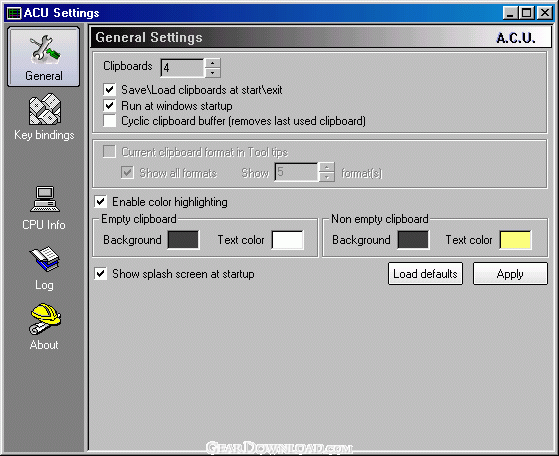Toggle Save\Load clipboards at start\exit checkbox

pos(109,89)
